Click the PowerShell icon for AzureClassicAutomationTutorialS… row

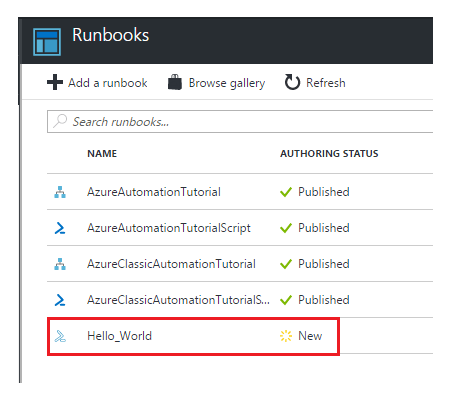(x=60, y=300)
